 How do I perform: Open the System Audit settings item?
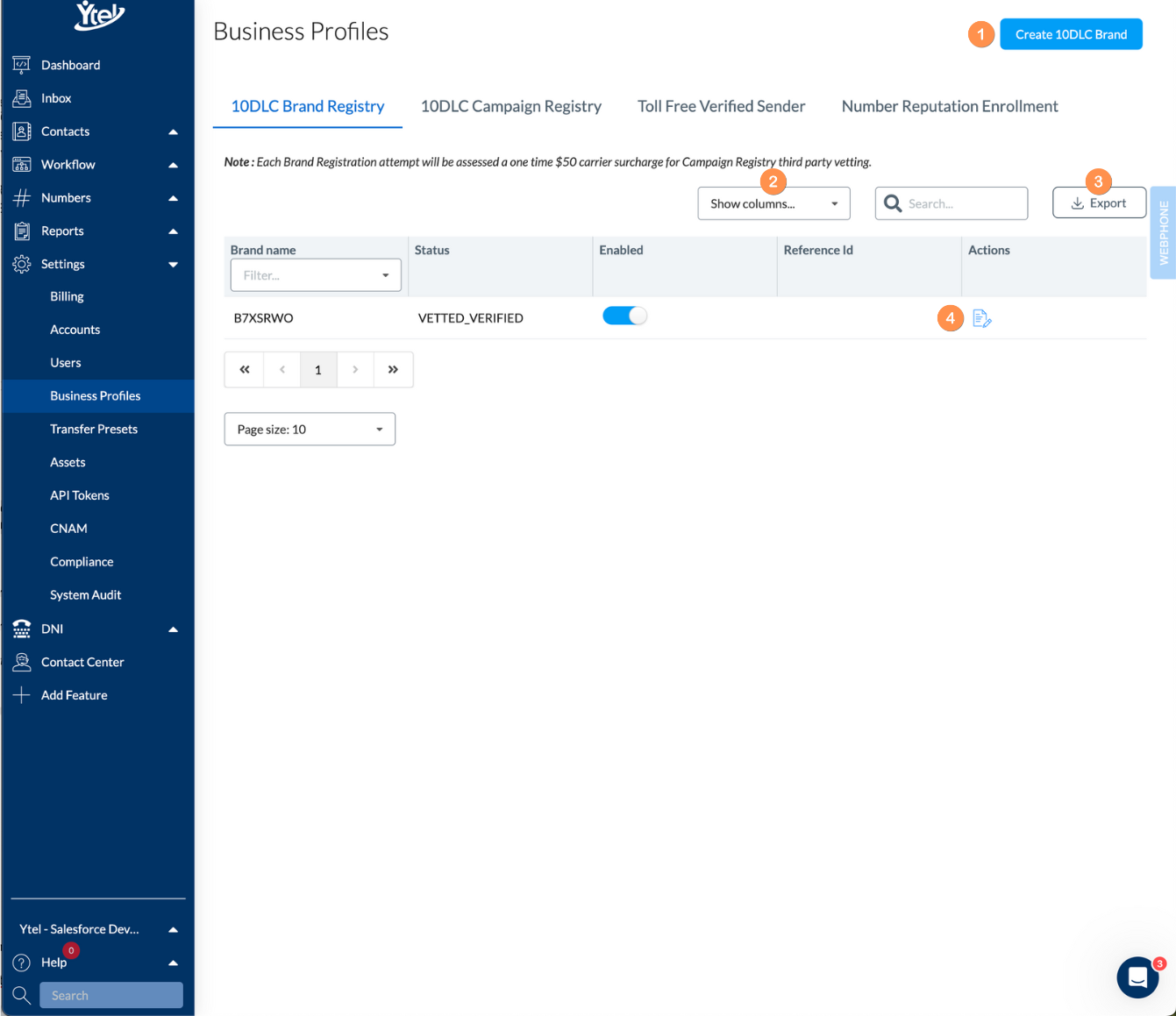[86, 595]
